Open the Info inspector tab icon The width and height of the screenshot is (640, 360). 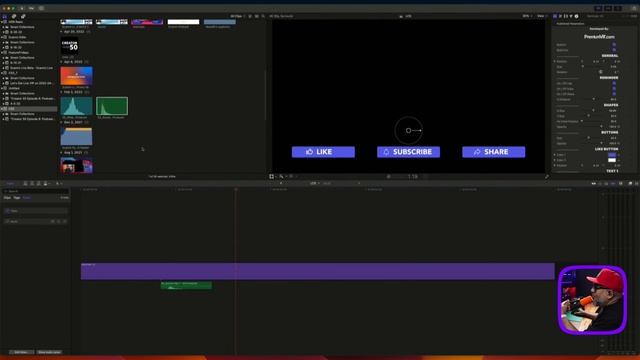pyautogui.click(x=576, y=16)
